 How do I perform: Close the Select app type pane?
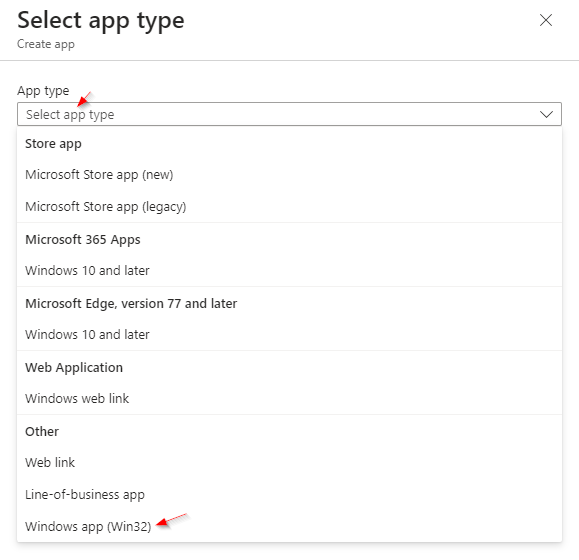coord(545,20)
